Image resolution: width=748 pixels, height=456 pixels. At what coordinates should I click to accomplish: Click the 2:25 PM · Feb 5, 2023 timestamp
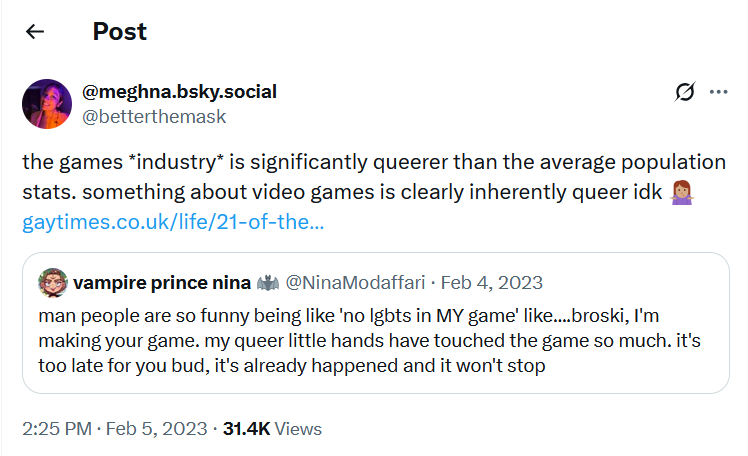(x=113, y=429)
